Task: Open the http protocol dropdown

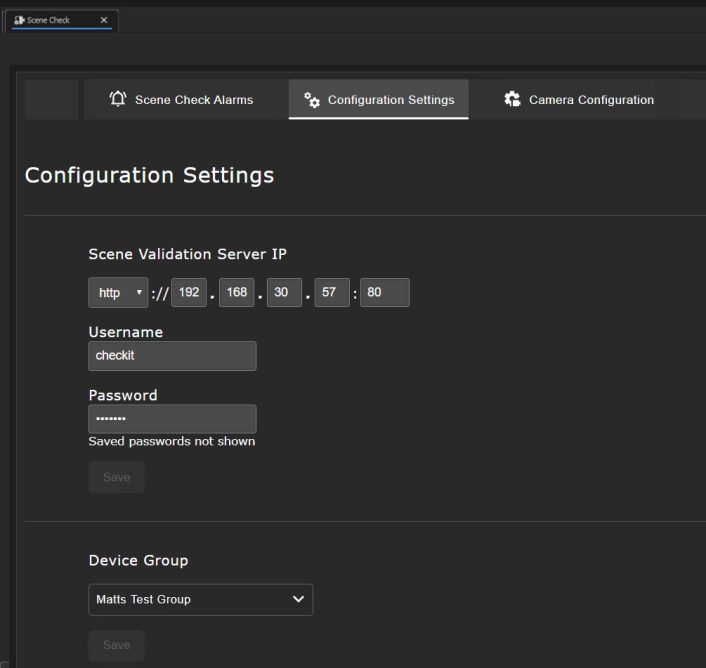Action: pyautogui.click(x=118, y=292)
